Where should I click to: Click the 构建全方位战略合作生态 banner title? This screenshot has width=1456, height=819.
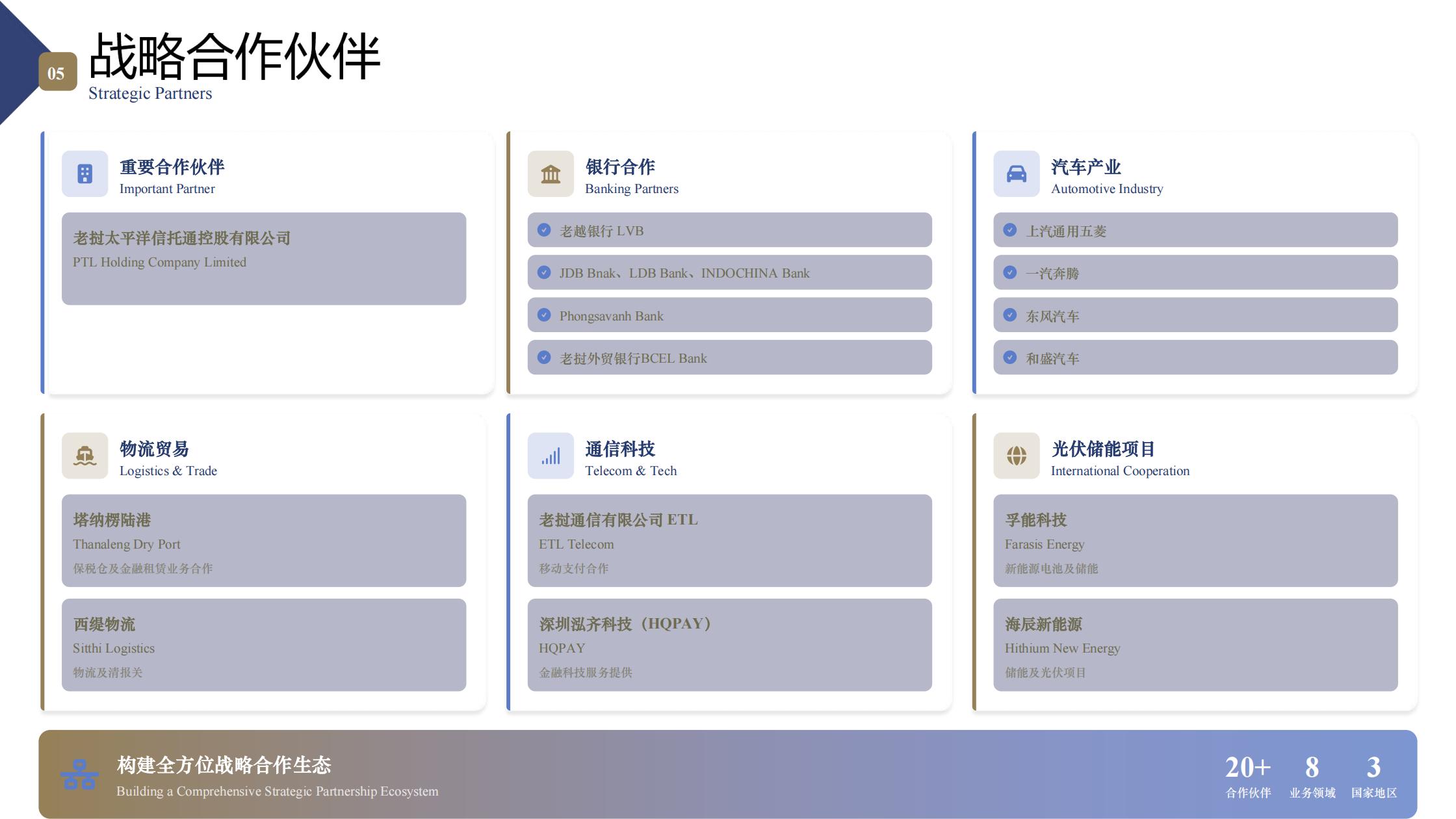click(224, 765)
